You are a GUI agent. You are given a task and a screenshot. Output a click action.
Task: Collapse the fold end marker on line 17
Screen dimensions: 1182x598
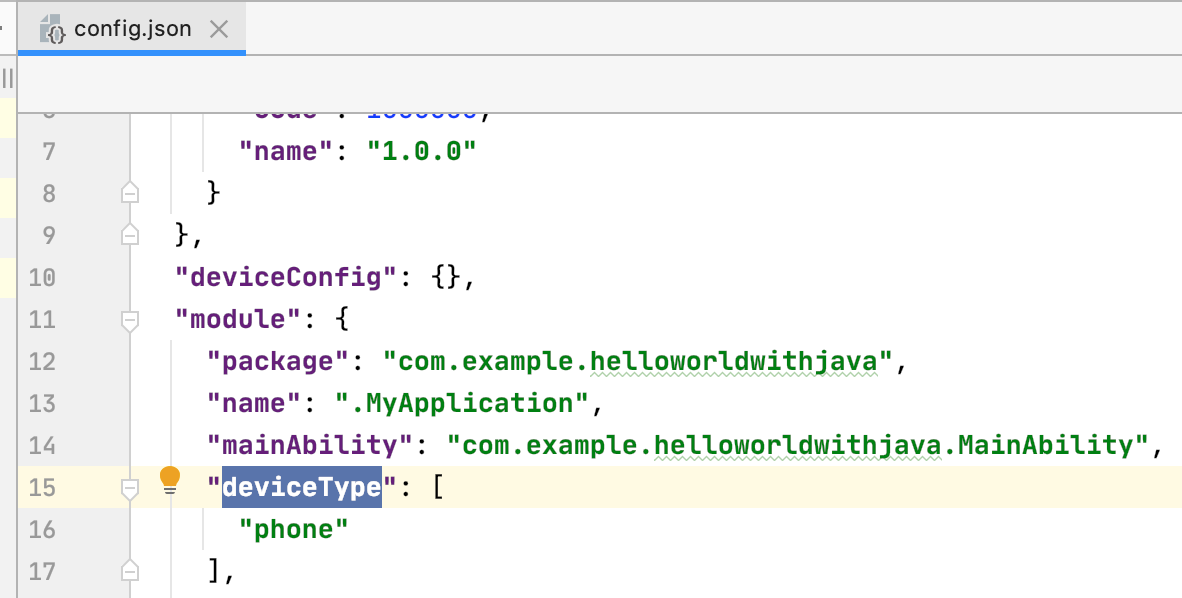pos(130,570)
